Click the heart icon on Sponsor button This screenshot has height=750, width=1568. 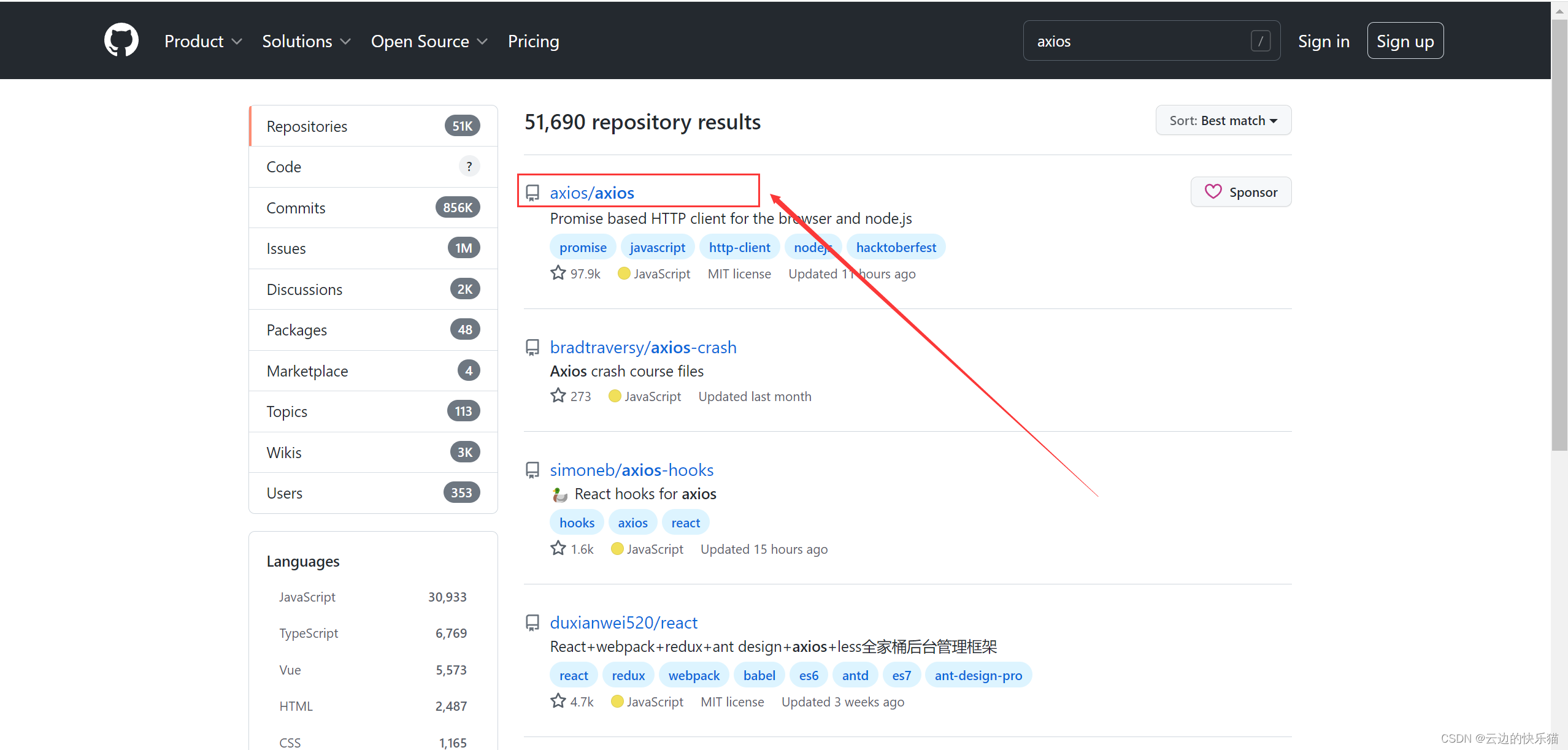(1213, 191)
